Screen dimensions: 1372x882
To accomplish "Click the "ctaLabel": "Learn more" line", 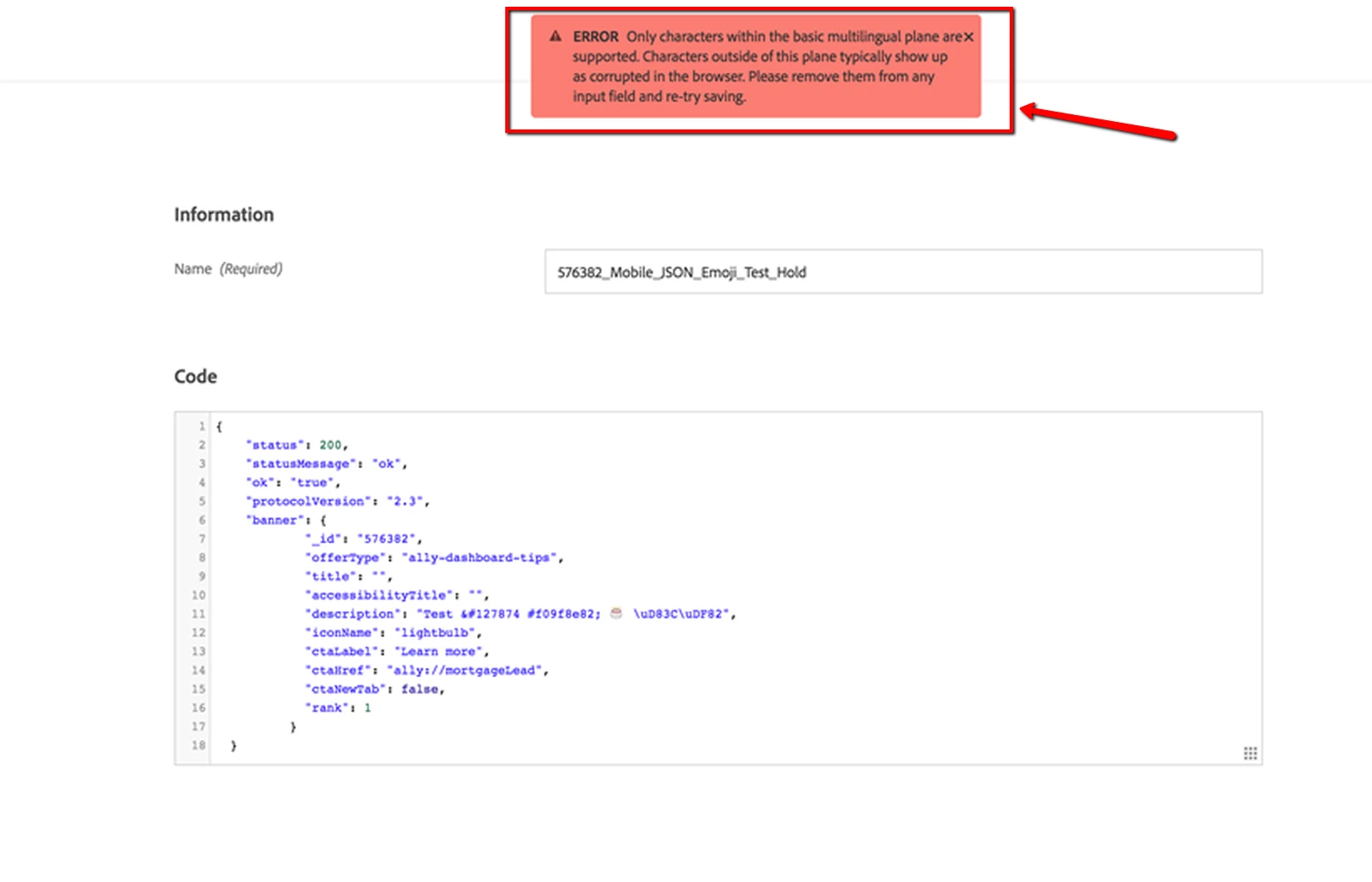I will pos(397,652).
